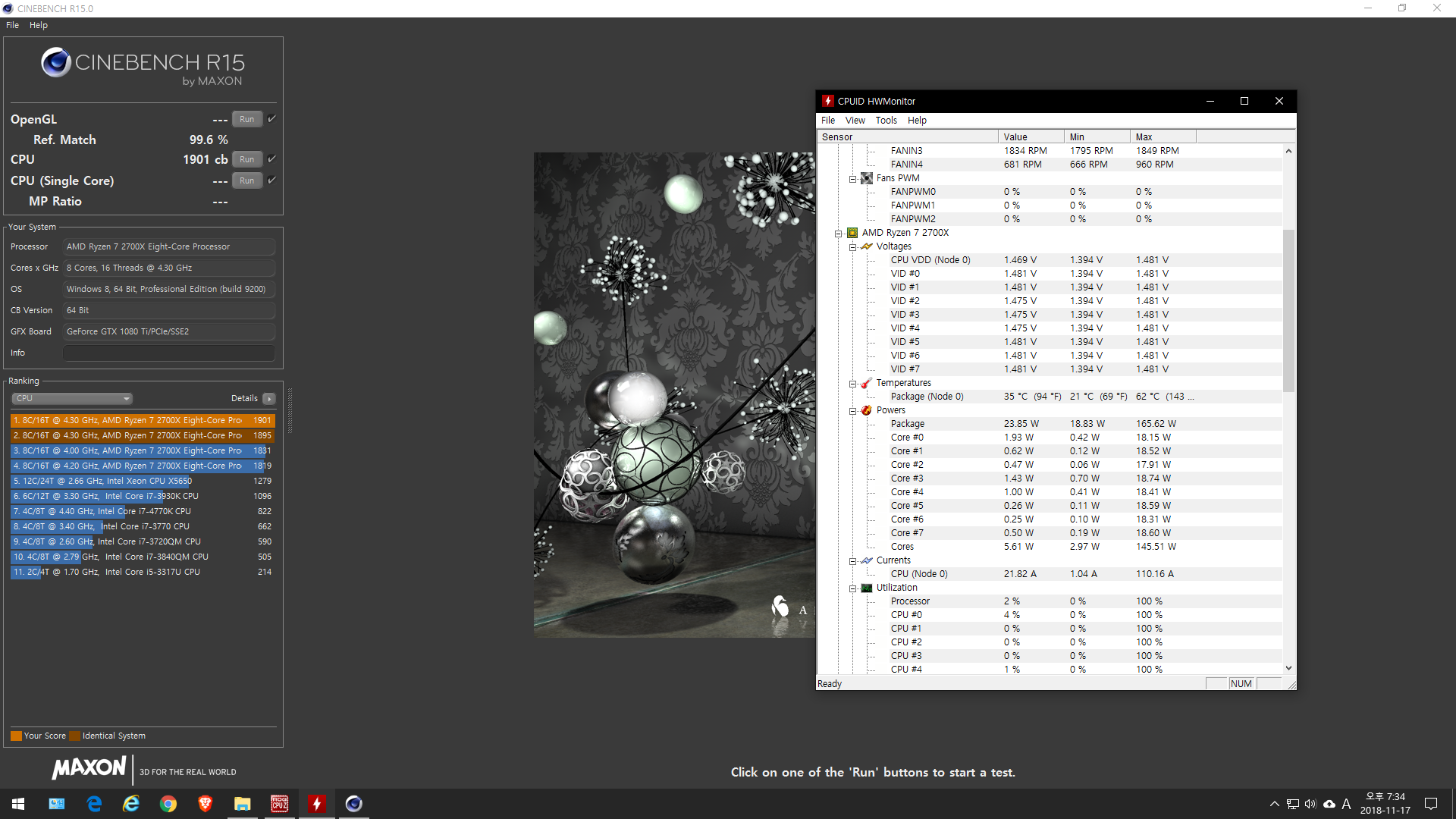Toggle the OpenGL test checkbox
This screenshot has height=819, width=1456.
coord(271,119)
